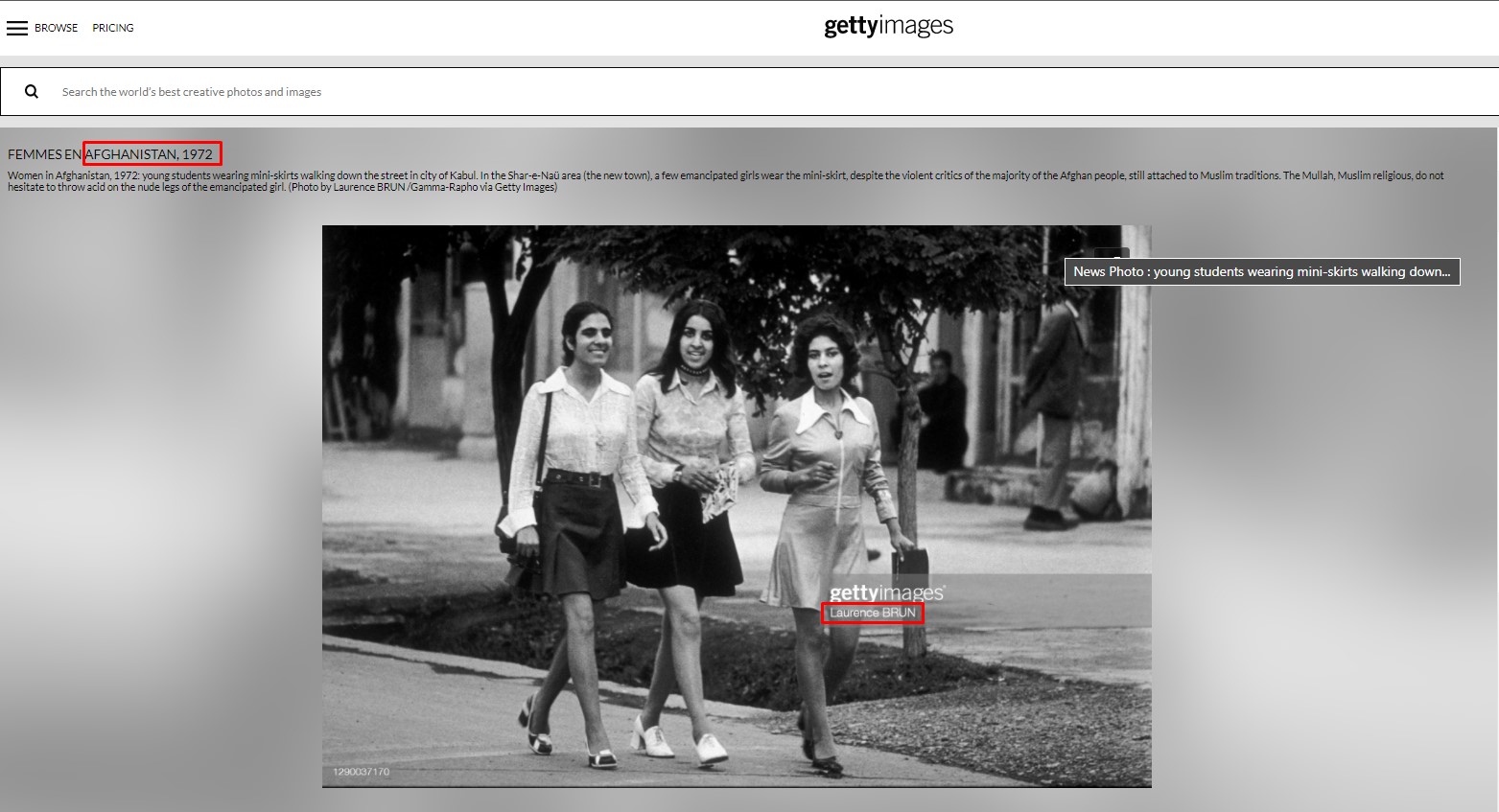Screen dimensions: 1499x812
Task: Open the BROWSE menu
Action: pos(56,28)
